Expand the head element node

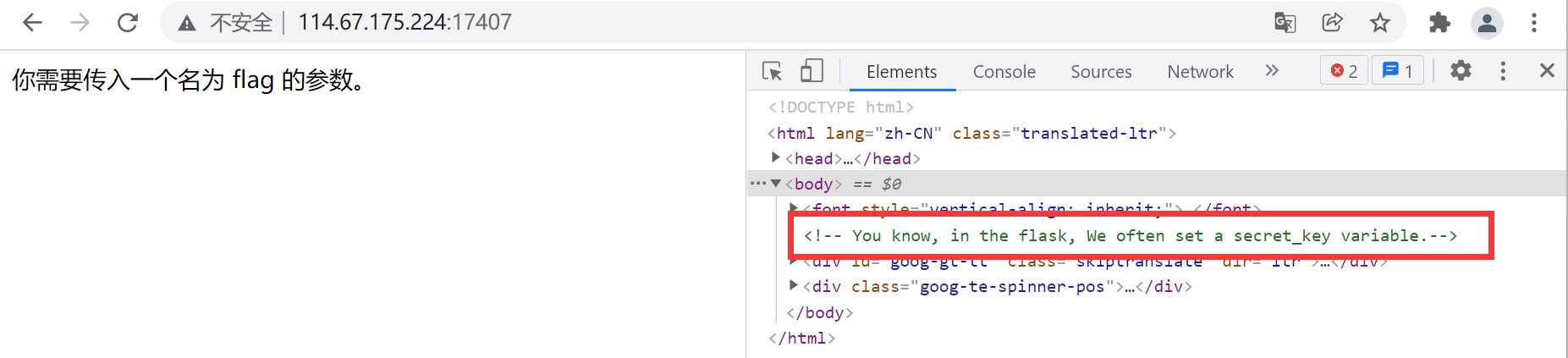click(775, 158)
